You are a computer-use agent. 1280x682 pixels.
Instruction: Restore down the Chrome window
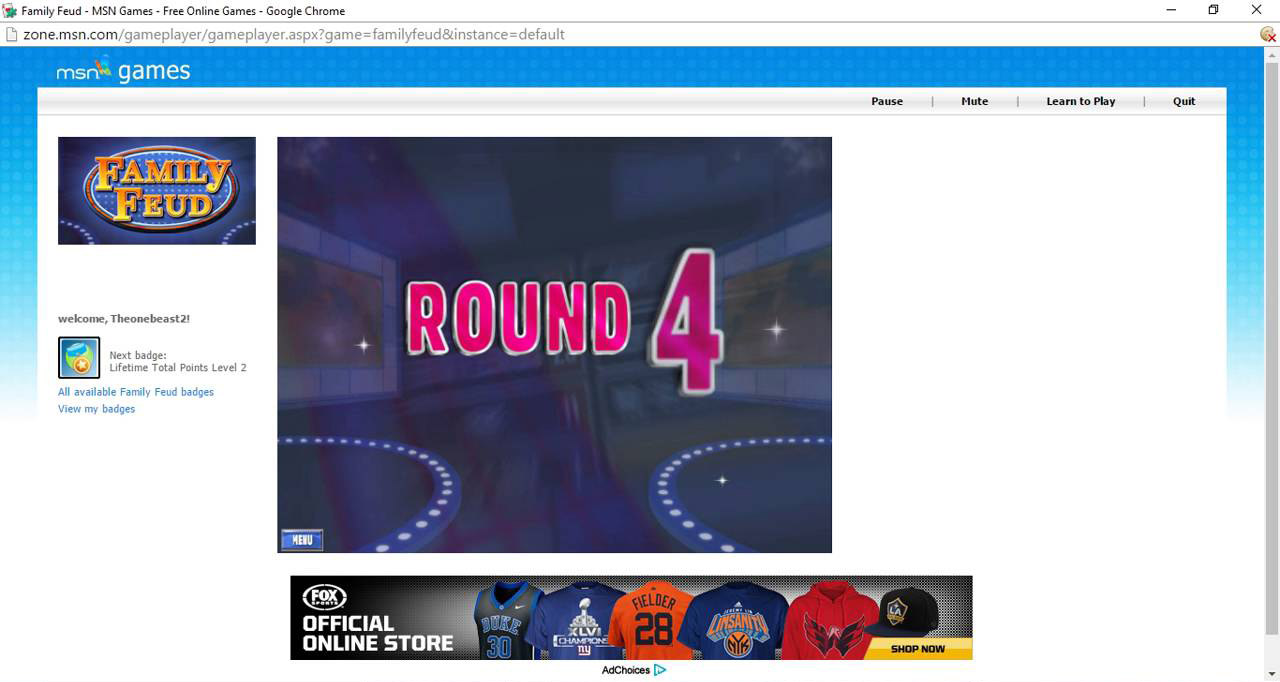click(x=1213, y=10)
